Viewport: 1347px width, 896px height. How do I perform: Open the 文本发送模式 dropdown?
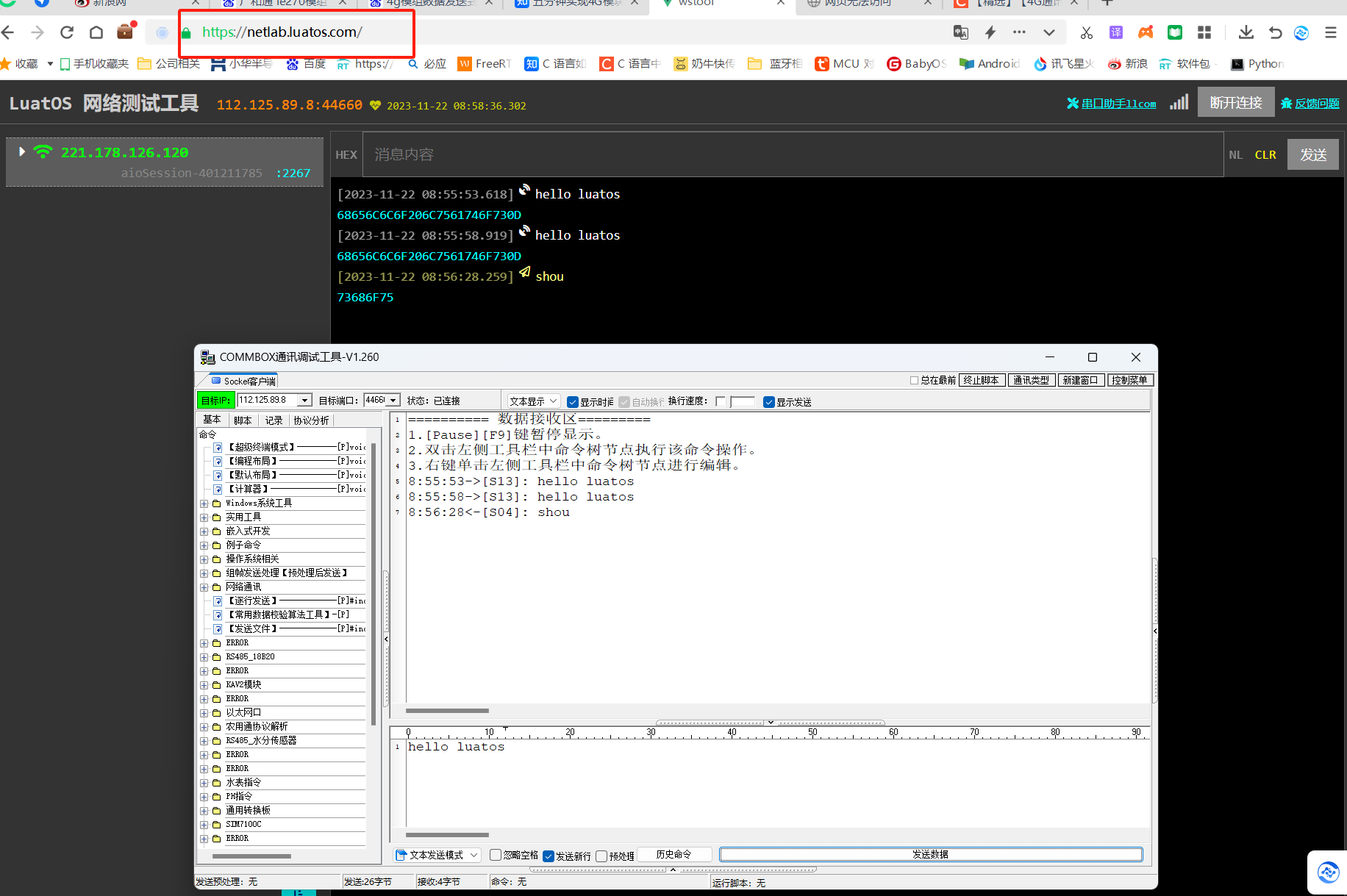438,855
